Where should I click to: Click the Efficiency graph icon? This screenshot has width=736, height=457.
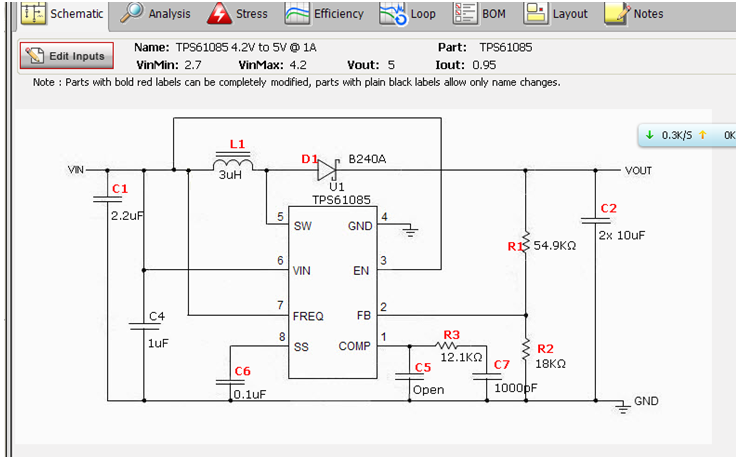pos(297,14)
